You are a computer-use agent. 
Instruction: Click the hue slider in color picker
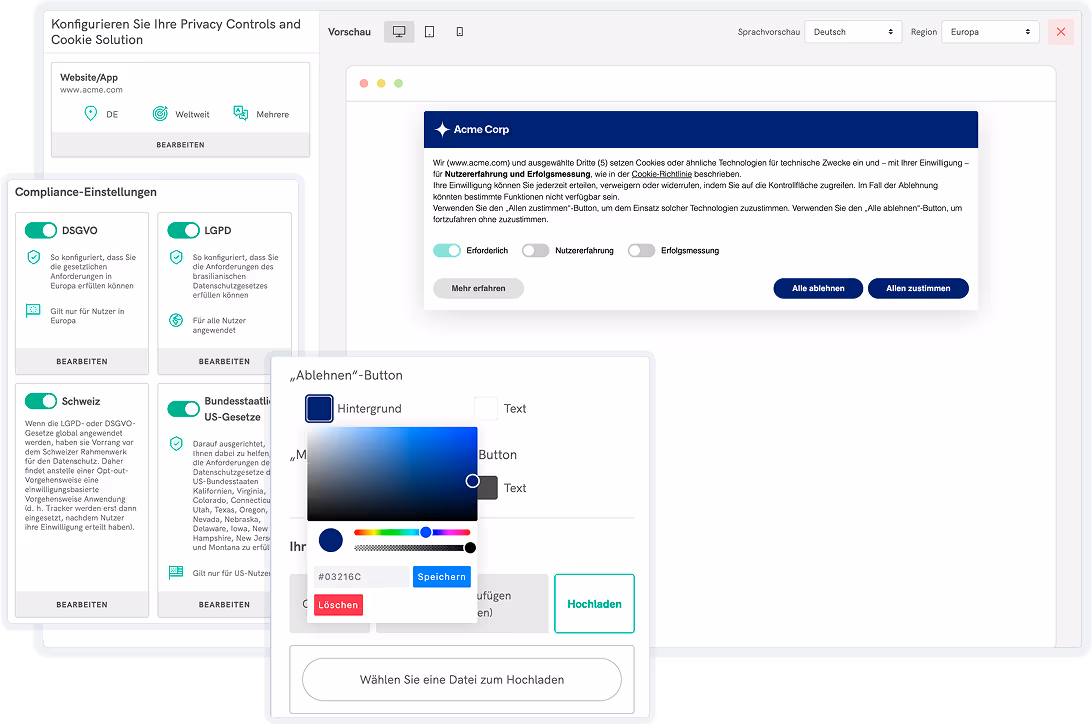pos(412,533)
